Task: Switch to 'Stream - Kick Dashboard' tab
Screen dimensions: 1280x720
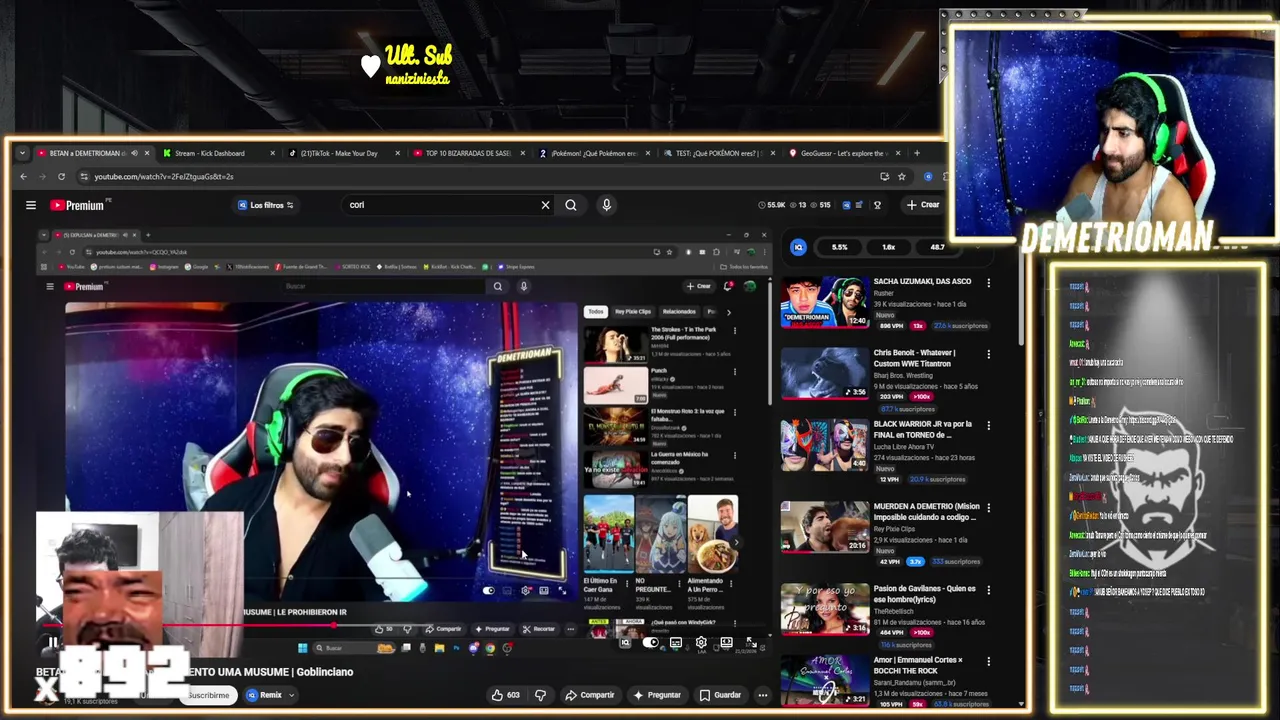Action: tap(209, 153)
